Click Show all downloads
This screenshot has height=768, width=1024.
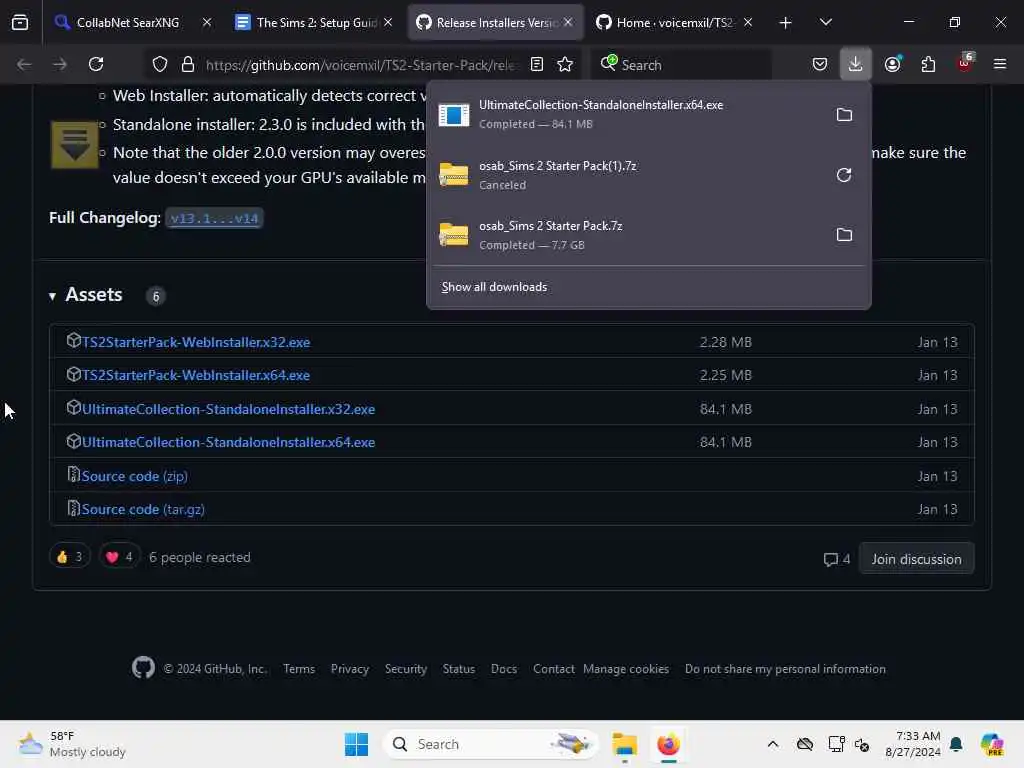(494, 287)
